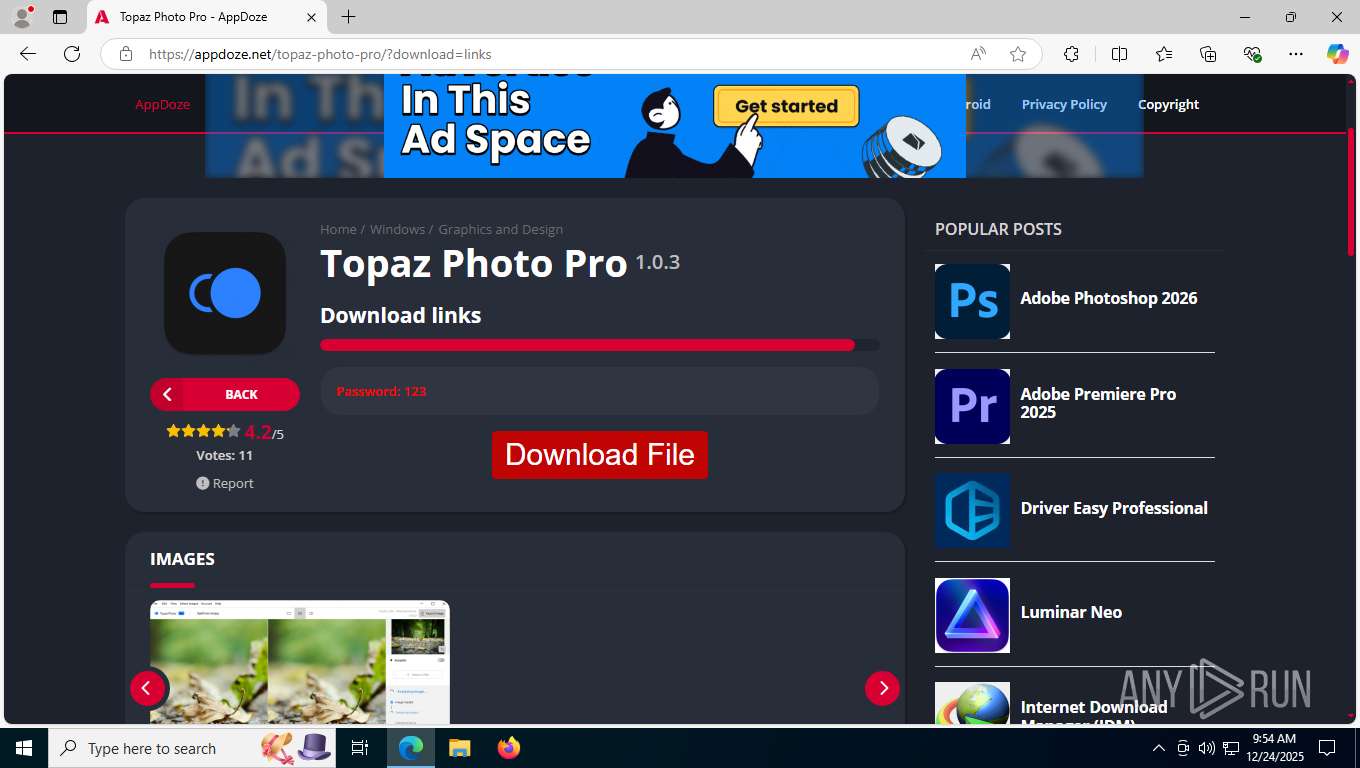Open the browser profile avatar
1360x768 pixels.
click(x=21, y=16)
